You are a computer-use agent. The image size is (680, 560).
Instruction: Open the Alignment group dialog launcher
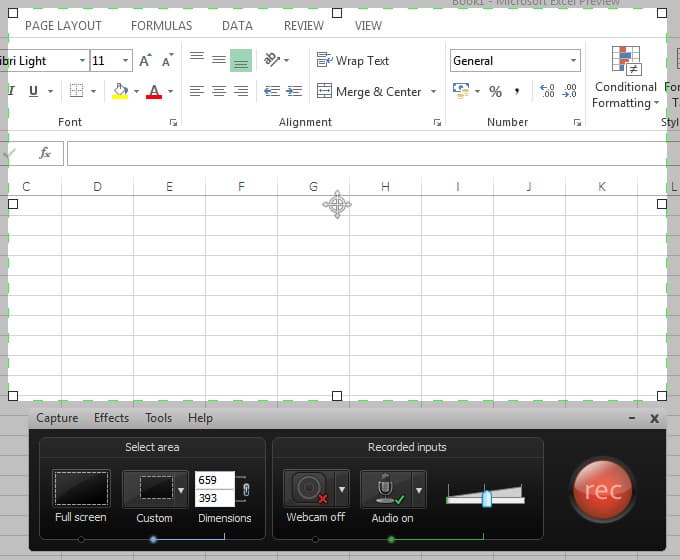pos(437,123)
